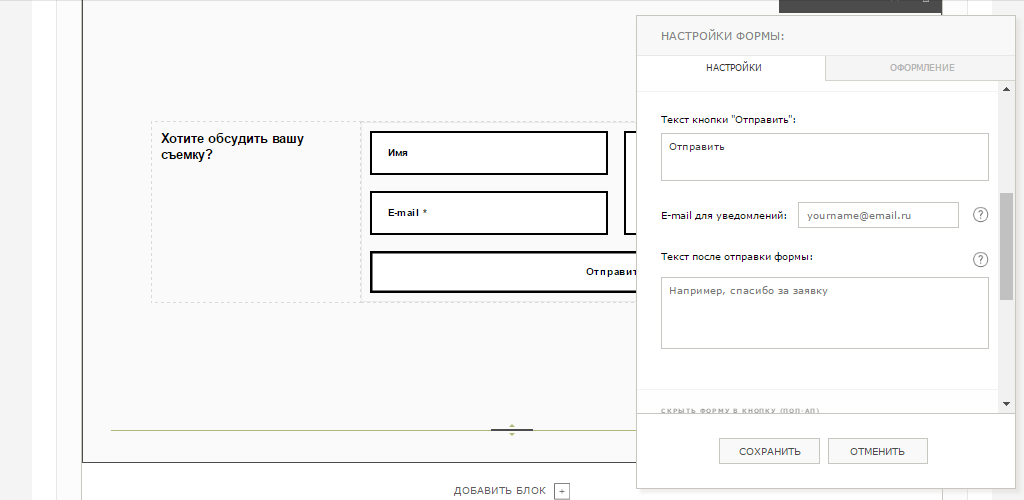Open the ОФОРМЛЕНИЕ tab

tap(921, 68)
